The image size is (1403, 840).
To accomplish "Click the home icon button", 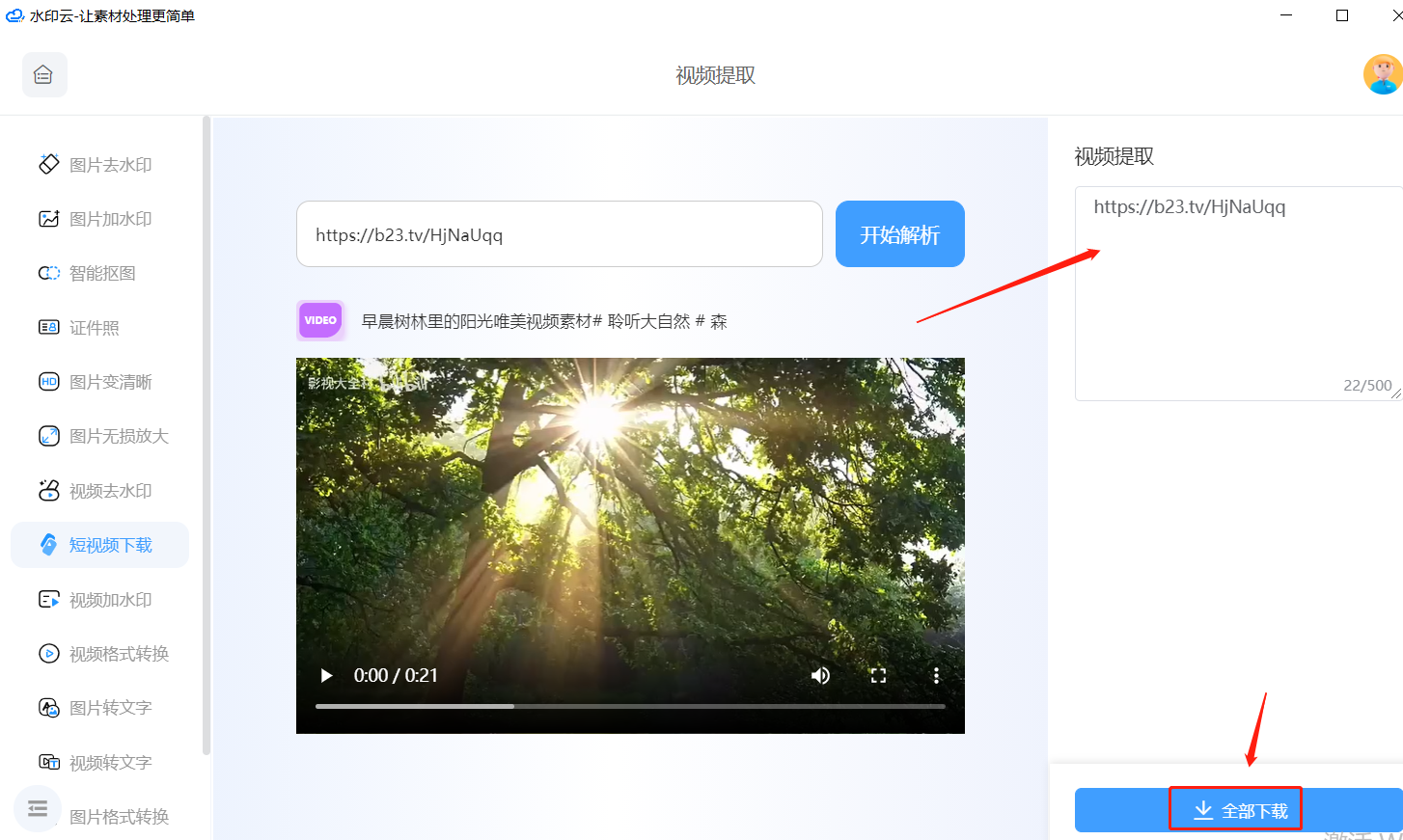I will [44, 74].
